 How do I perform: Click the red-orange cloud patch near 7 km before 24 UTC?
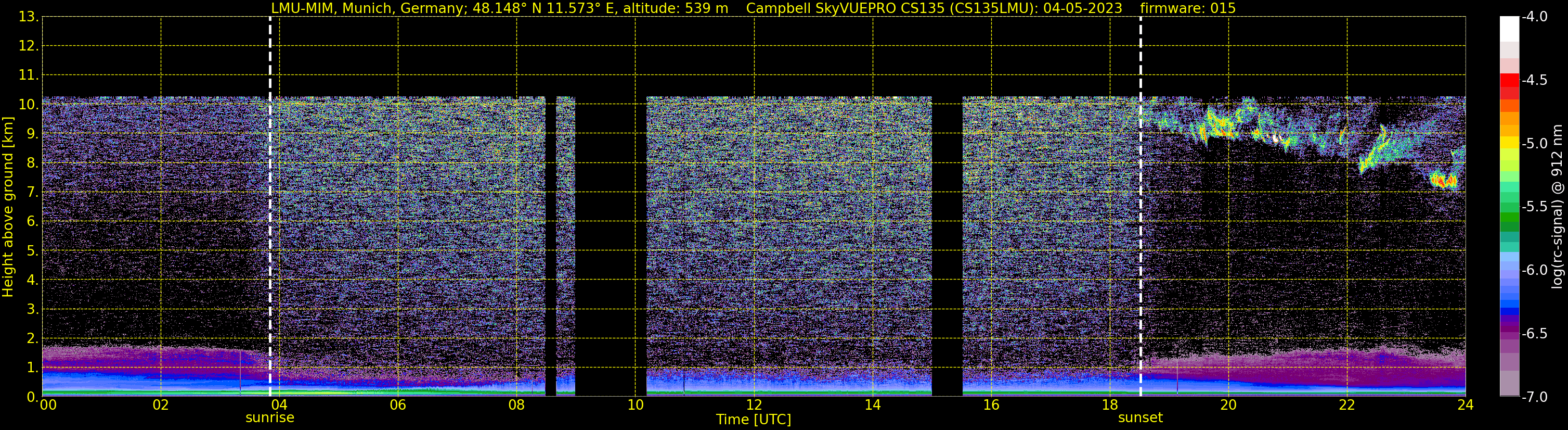pyautogui.click(x=1444, y=180)
